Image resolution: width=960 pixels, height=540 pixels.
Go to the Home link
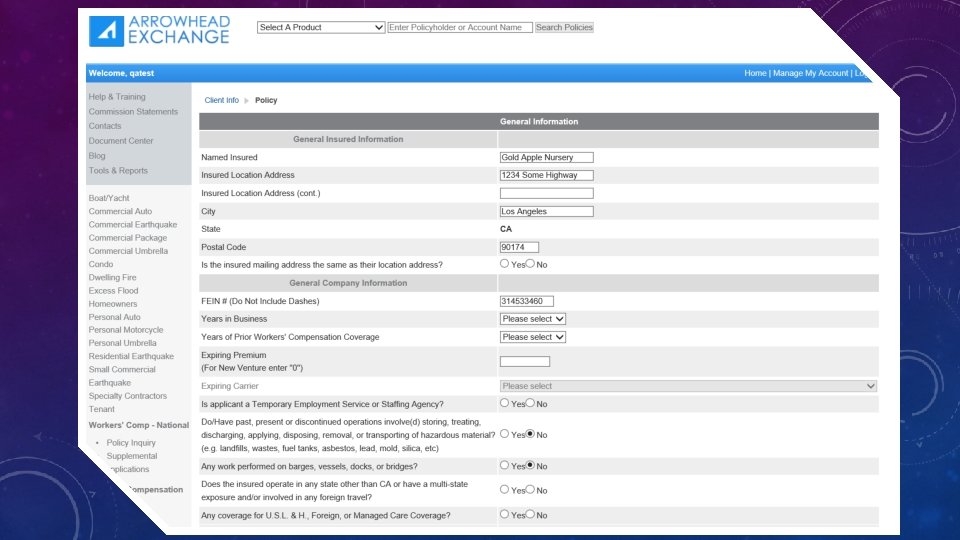click(x=755, y=73)
